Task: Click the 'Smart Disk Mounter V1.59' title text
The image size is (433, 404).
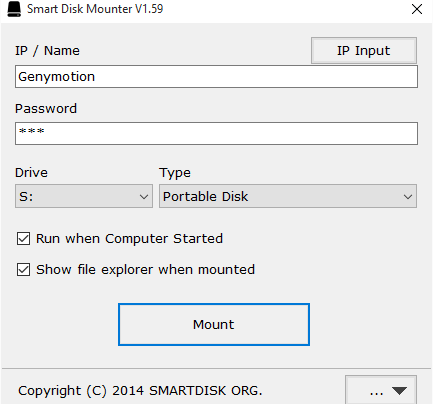Action: coord(95,9)
